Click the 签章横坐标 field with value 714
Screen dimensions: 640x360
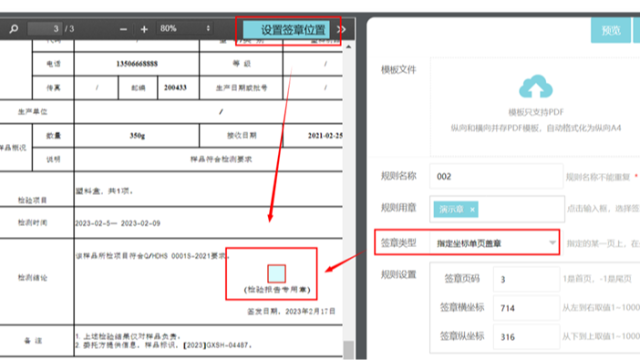526,308
